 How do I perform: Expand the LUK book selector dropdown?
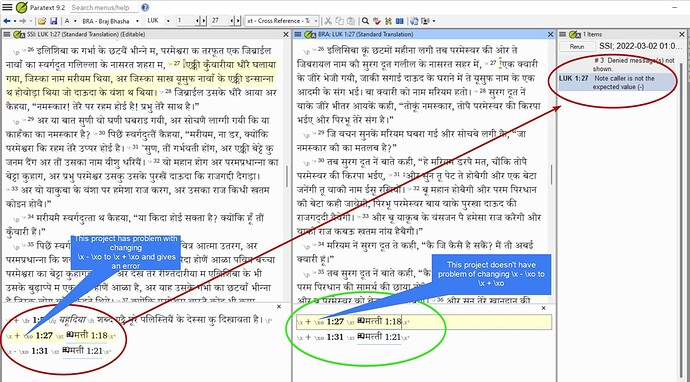tap(168, 21)
